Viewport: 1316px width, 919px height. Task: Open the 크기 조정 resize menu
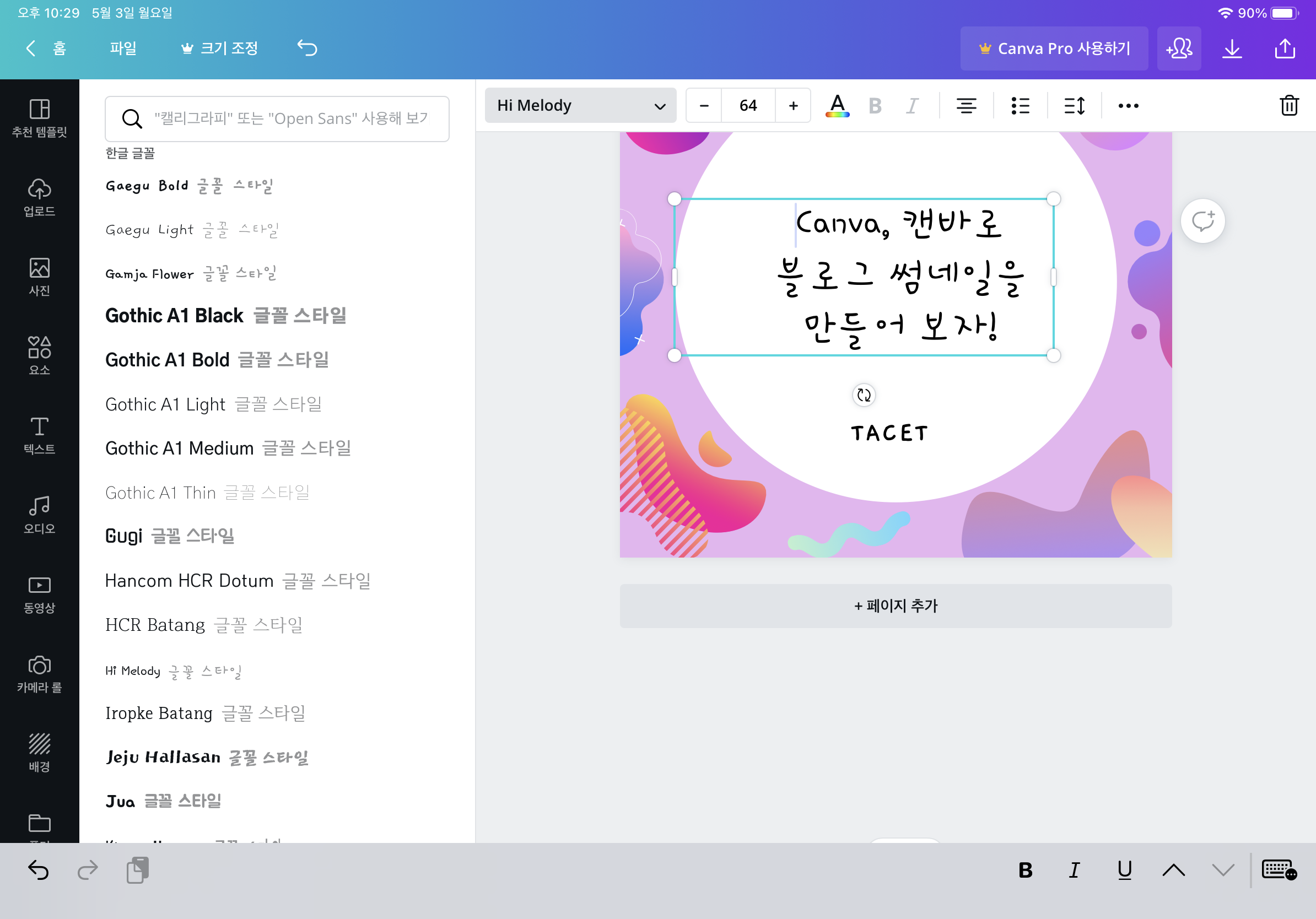pos(219,48)
